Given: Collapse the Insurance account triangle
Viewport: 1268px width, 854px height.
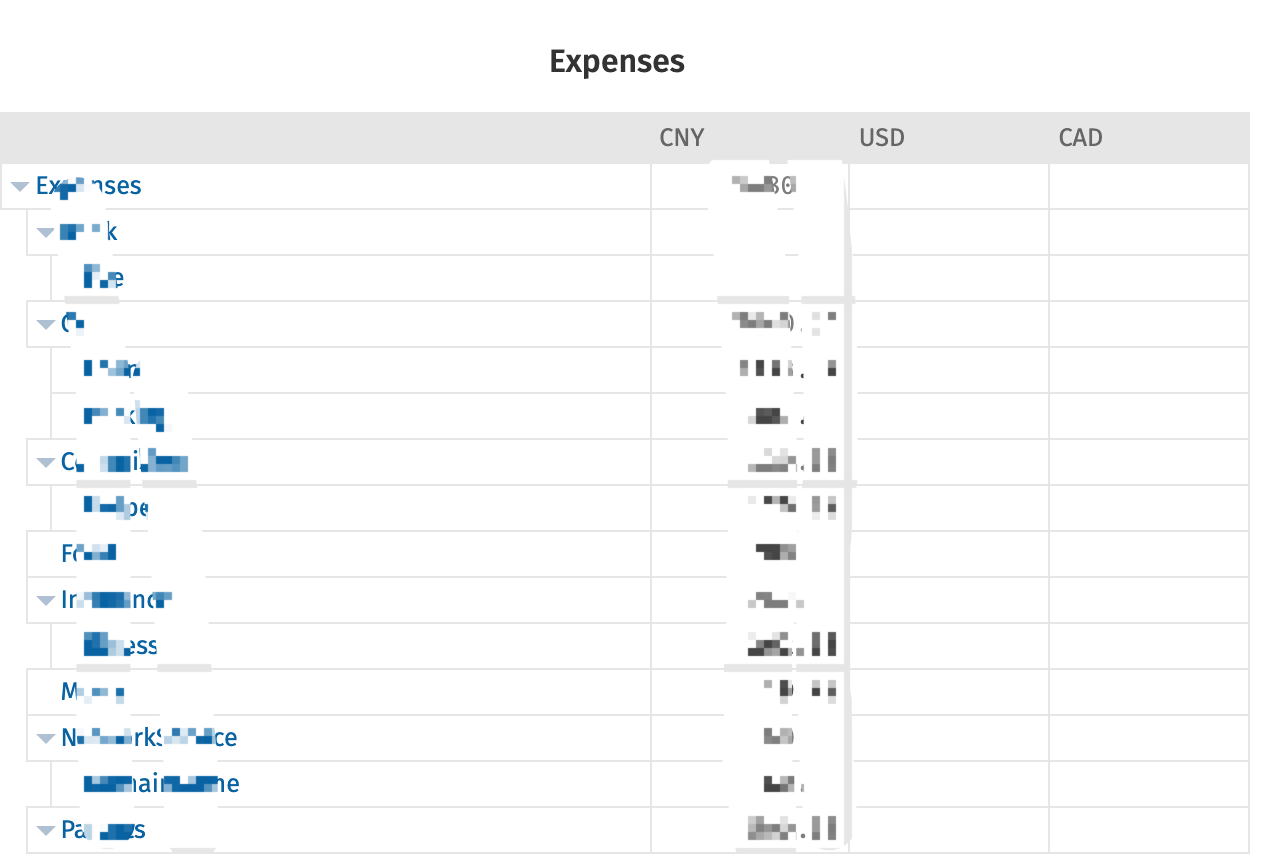Looking at the screenshot, I should [x=45, y=600].
